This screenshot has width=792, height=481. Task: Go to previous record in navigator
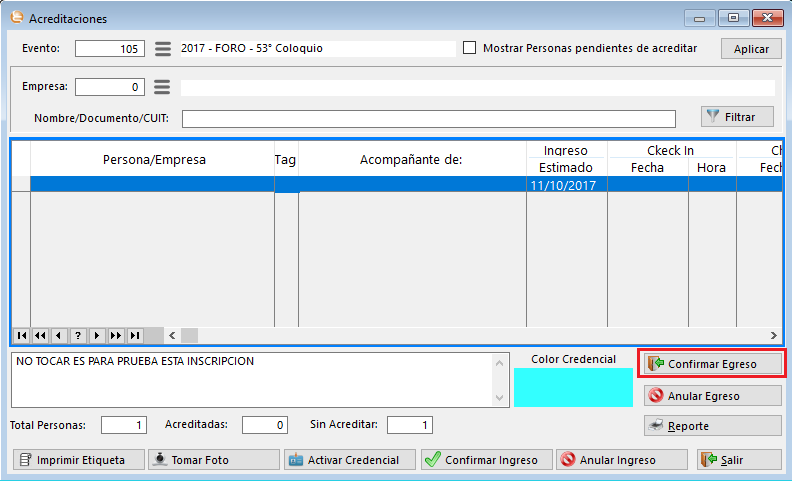click(x=59, y=335)
